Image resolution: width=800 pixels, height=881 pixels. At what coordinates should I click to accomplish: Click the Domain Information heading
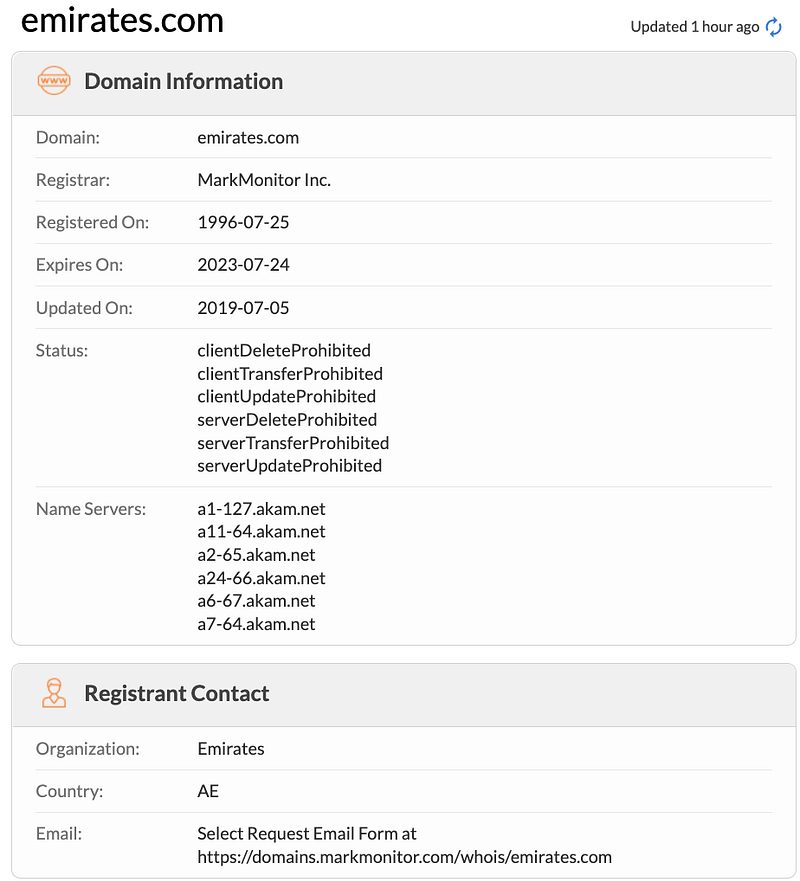[184, 81]
